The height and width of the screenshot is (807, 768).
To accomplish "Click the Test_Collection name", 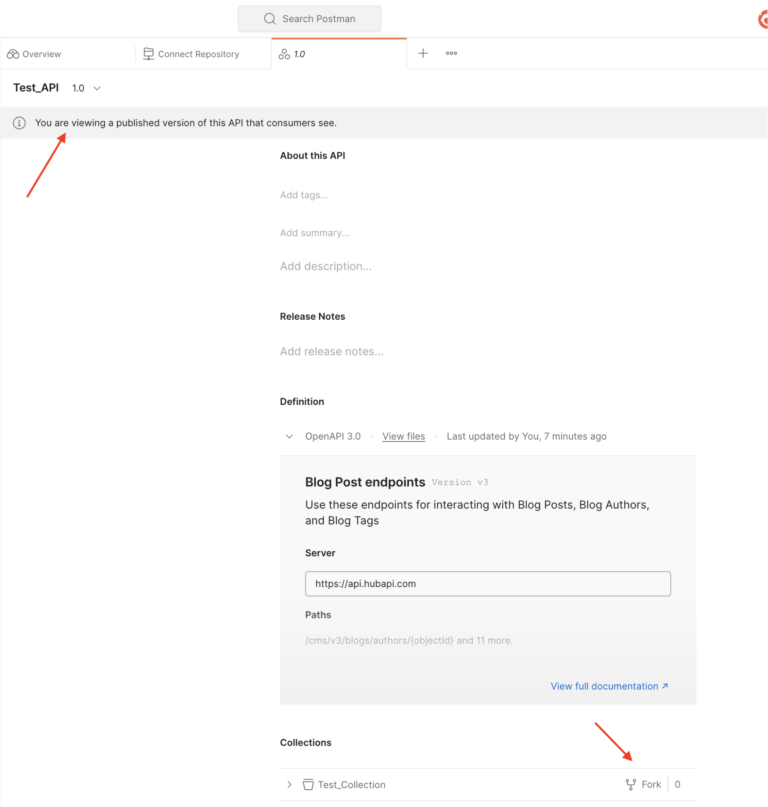I will [352, 784].
